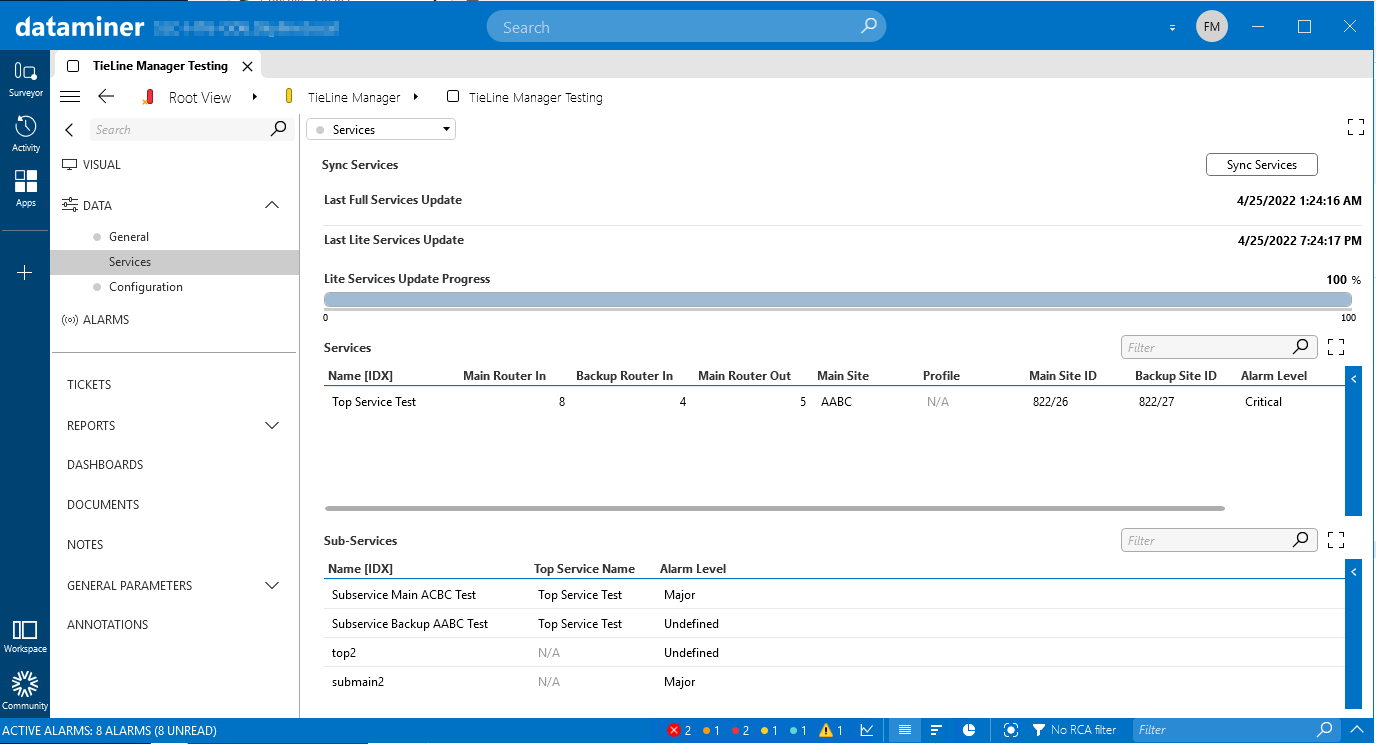Screen dimensions: 1376x744
Task: Expand the Sub-Services table to full screen
Action: click(x=1336, y=540)
